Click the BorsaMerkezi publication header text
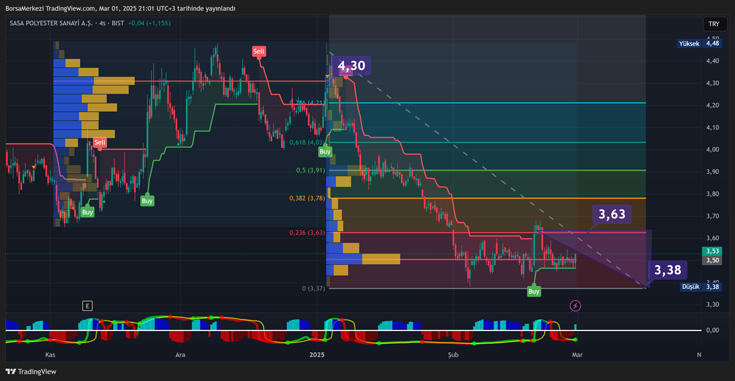This screenshot has width=735, height=381. tap(120, 8)
